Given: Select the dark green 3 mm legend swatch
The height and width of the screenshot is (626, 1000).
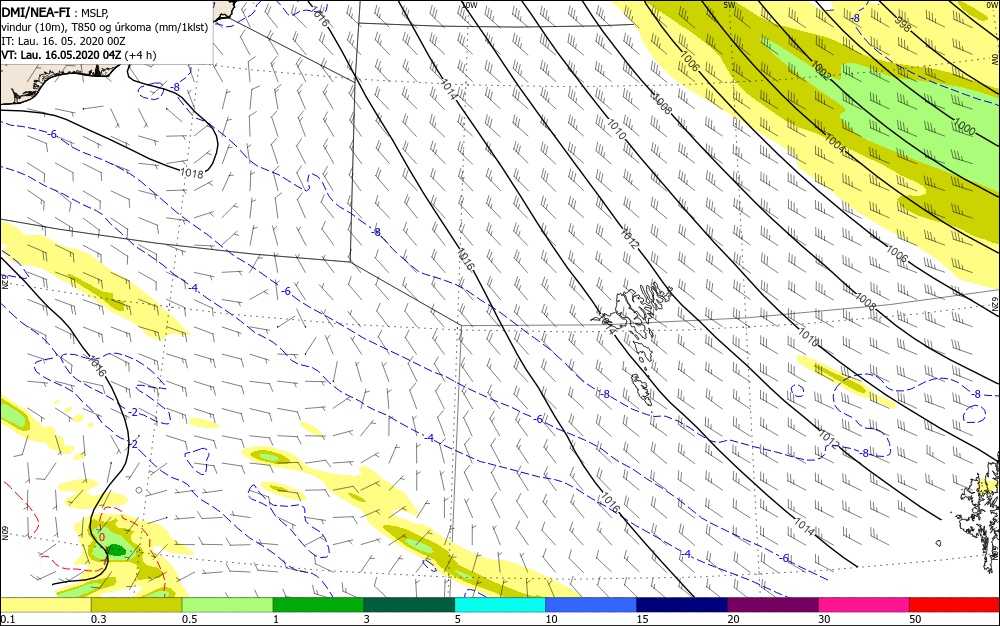Looking at the screenshot, I should tap(409, 605).
